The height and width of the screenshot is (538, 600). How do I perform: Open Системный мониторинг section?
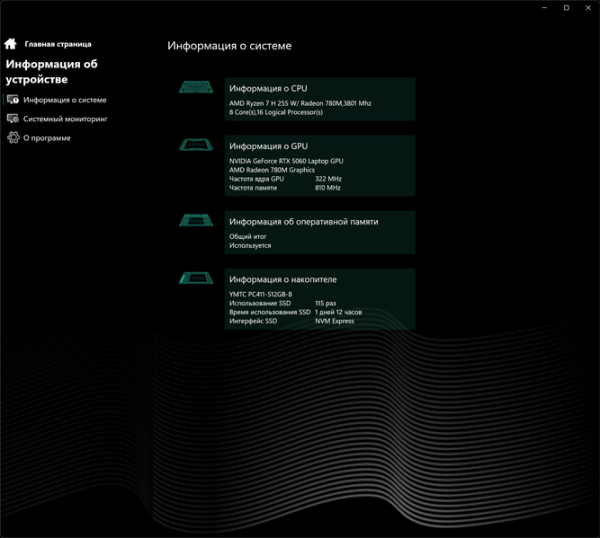point(65,119)
